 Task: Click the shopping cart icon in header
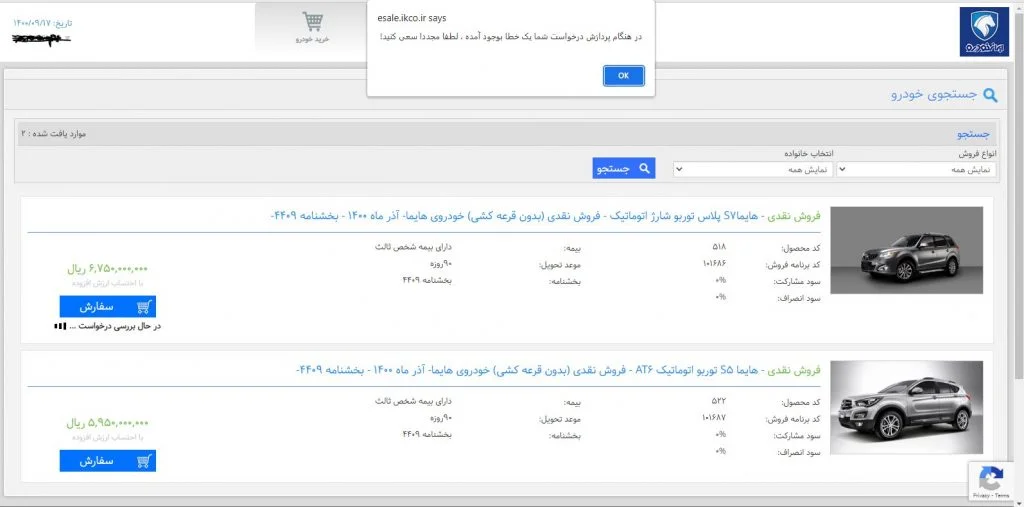point(313,21)
